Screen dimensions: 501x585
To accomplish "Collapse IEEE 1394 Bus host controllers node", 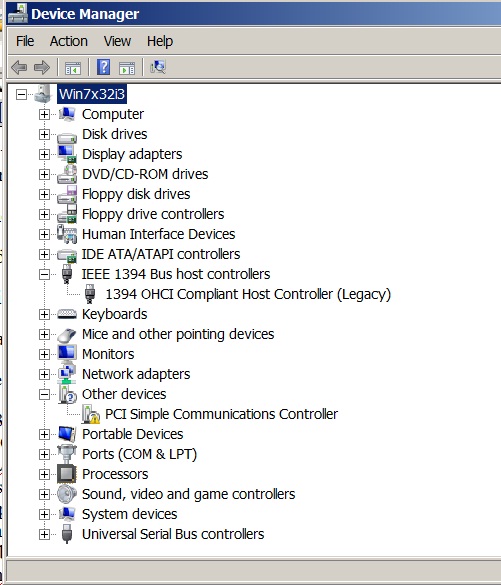I will (x=44, y=274).
